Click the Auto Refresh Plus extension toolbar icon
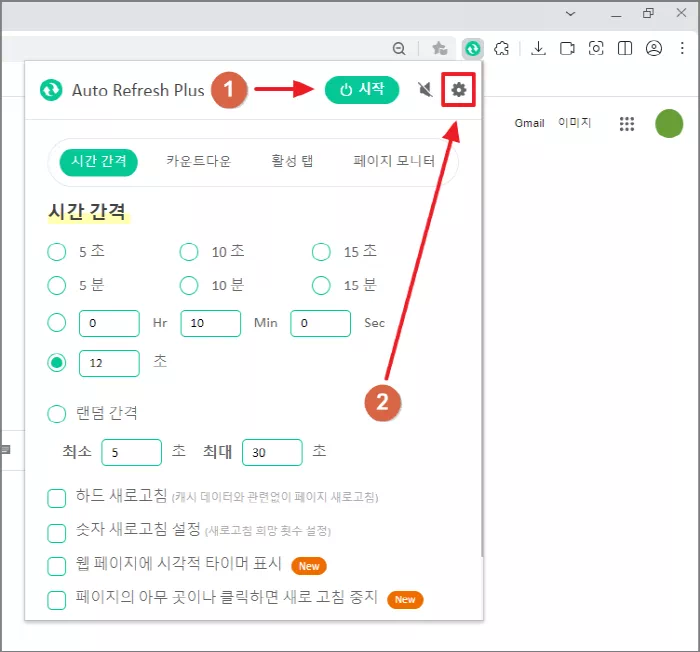 point(473,48)
